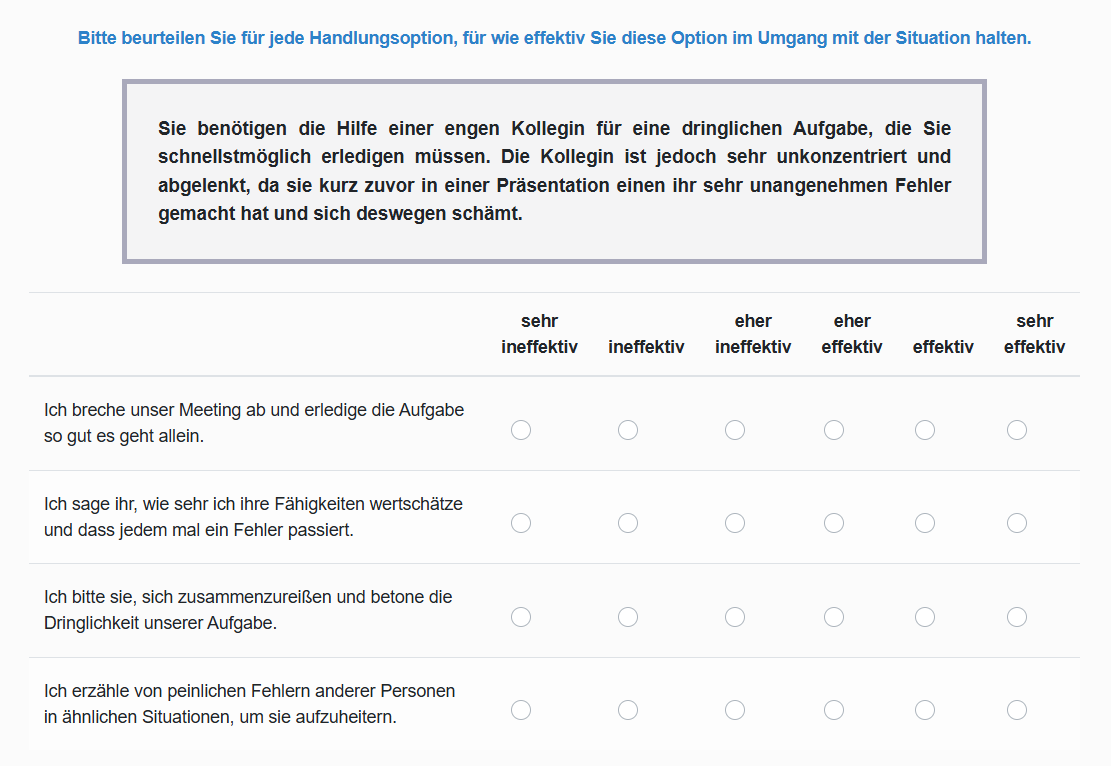Mark the fourth row as eher effektiv
The width and height of the screenshot is (1111, 766).
click(833, 710)
